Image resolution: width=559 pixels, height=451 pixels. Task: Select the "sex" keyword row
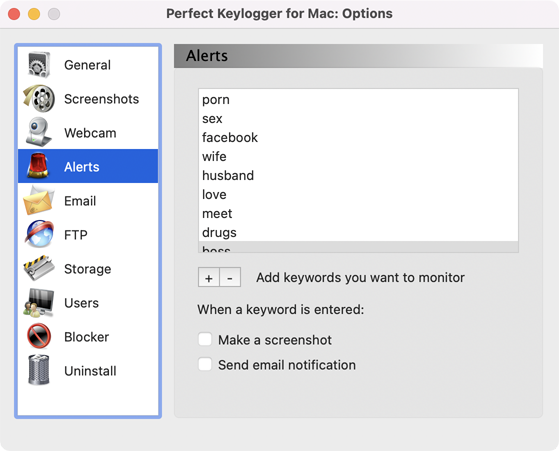coord(358,118)
